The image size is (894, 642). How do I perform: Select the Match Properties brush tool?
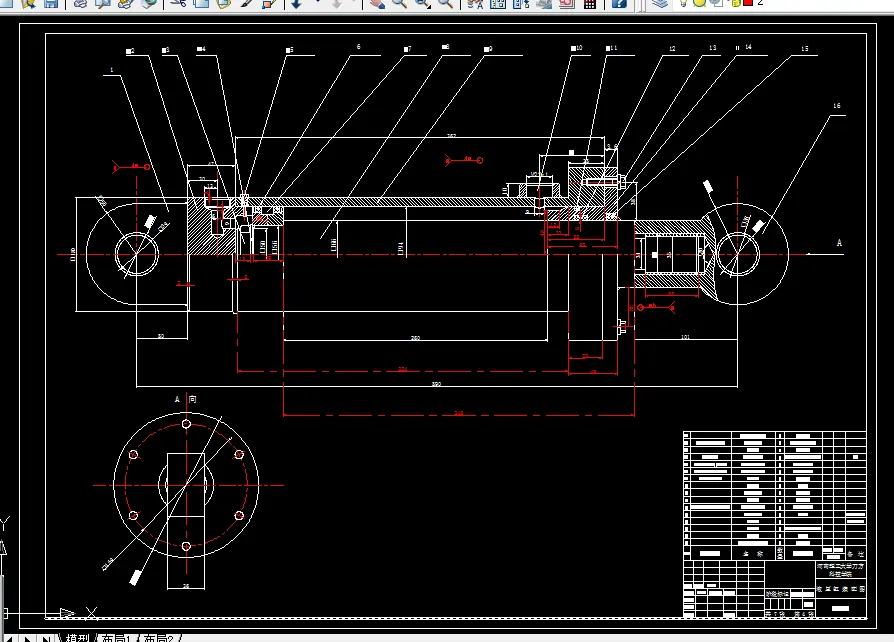coord(247,3)
